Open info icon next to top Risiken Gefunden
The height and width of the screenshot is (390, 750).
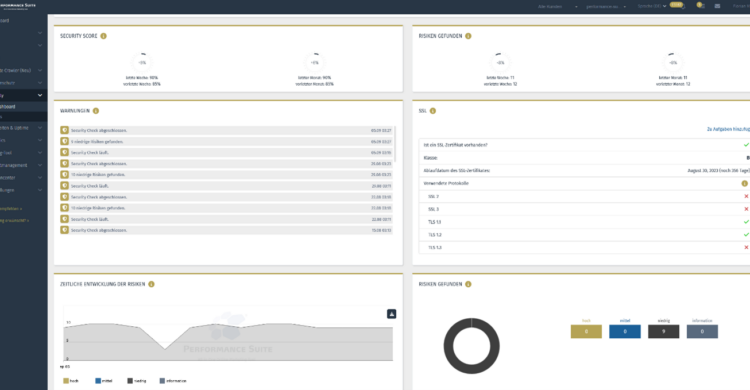[x=468, y=36]
